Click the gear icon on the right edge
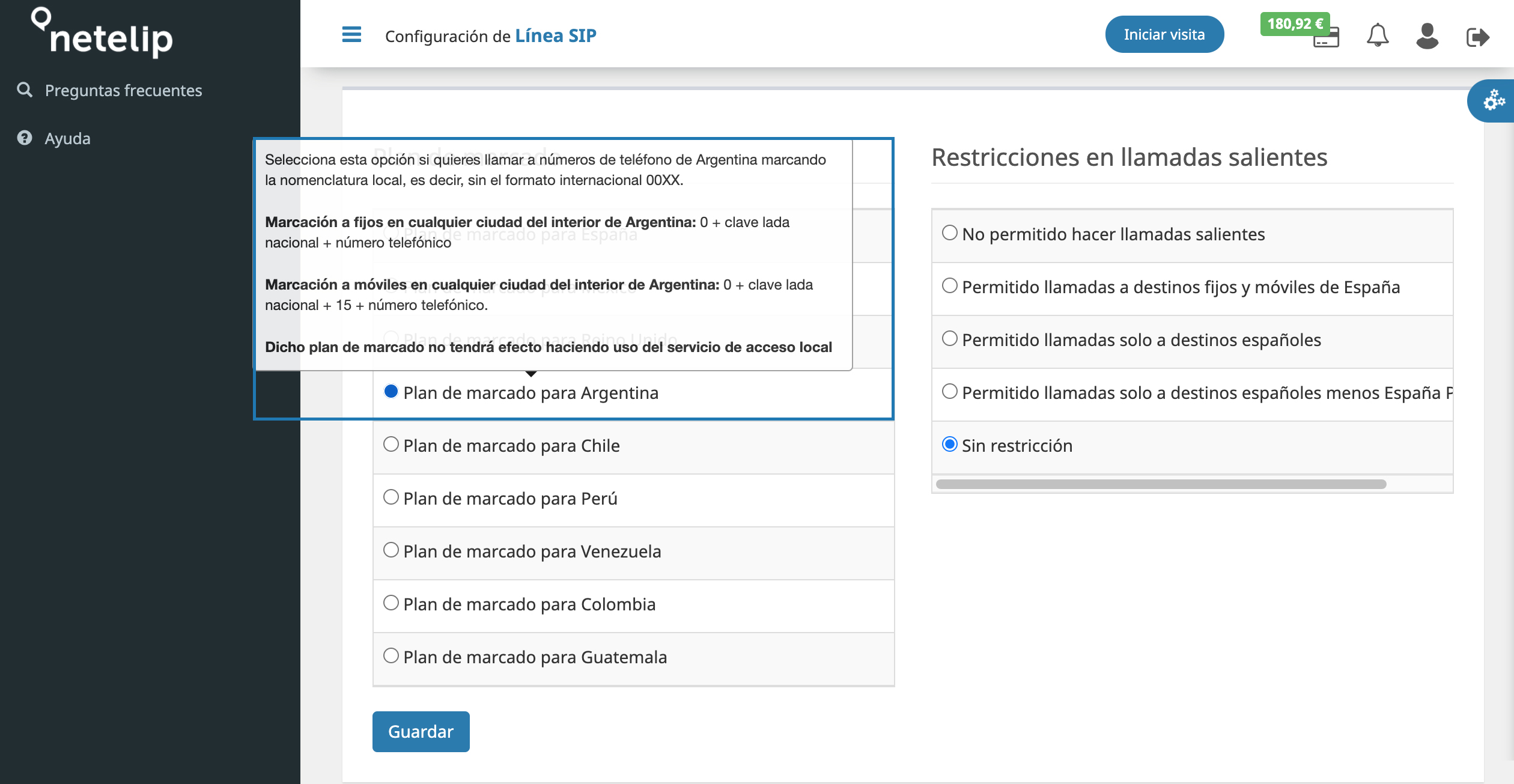This screenshot has width=1514, height=784. [1494, 101]
